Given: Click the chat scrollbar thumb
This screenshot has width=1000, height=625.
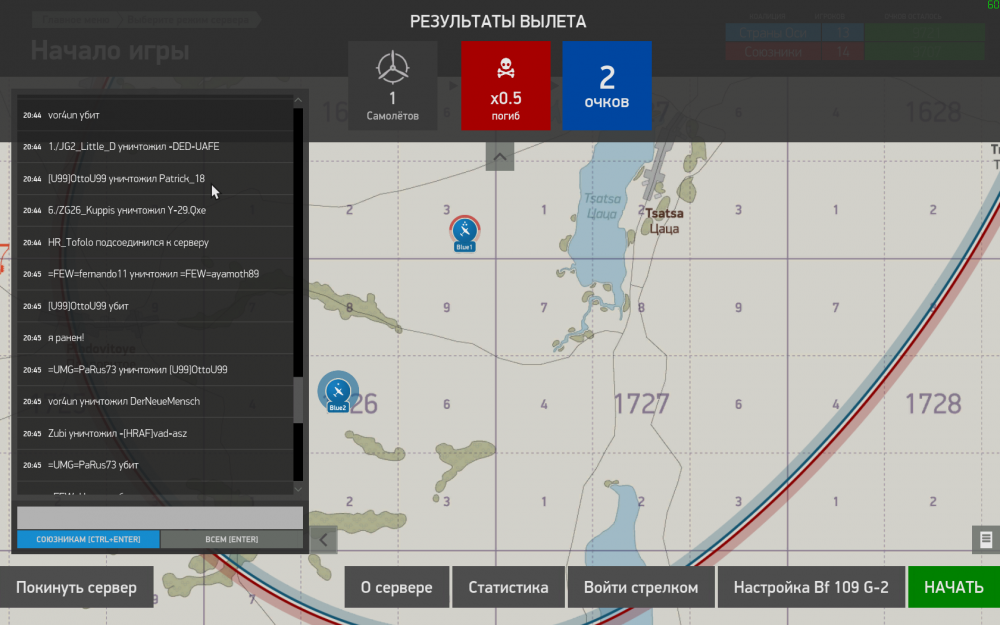Looking at the screenshot, I should click(x=298, y=400).
